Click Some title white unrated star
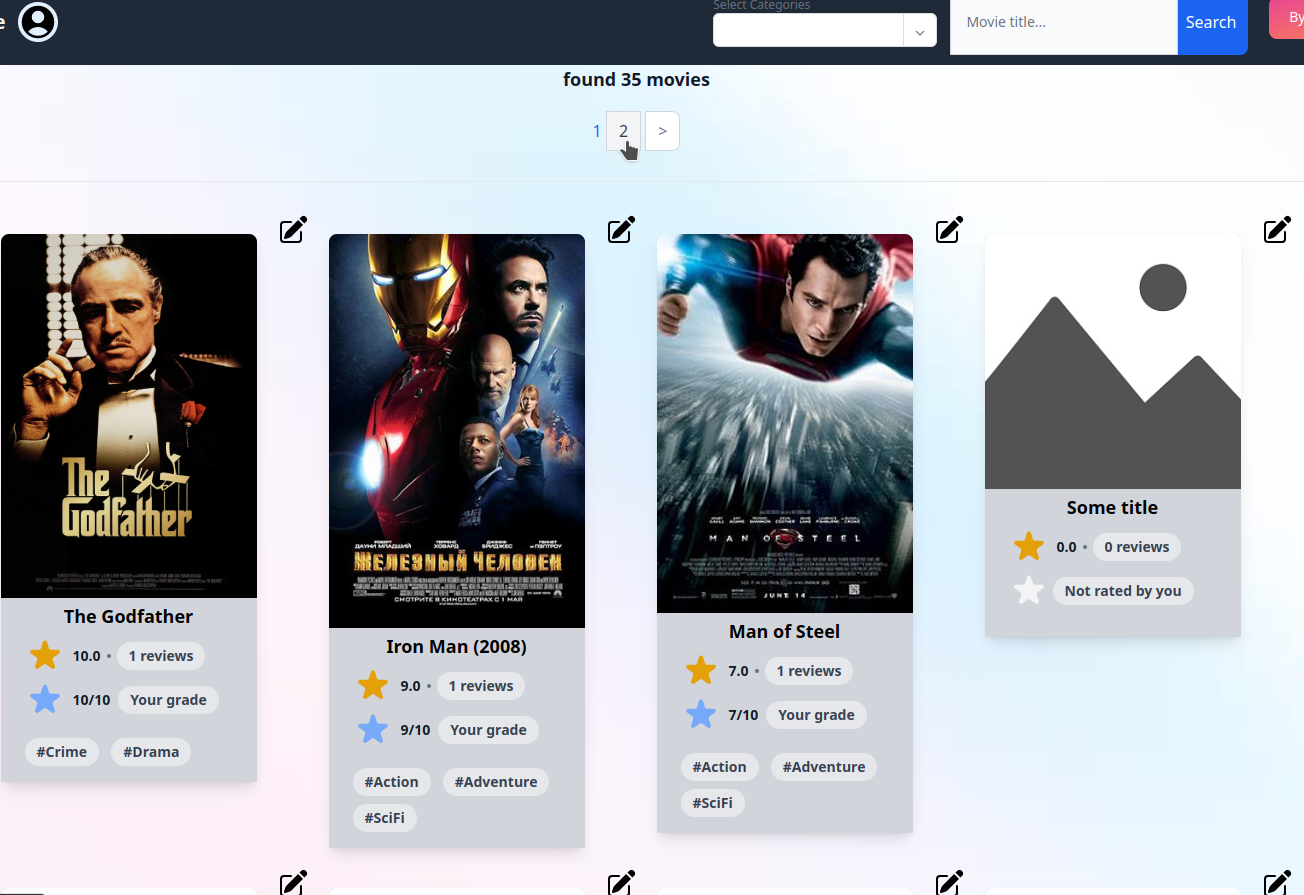This screenshot has height=895, width=1304. pyautogui.click(x=1029, y=590)
